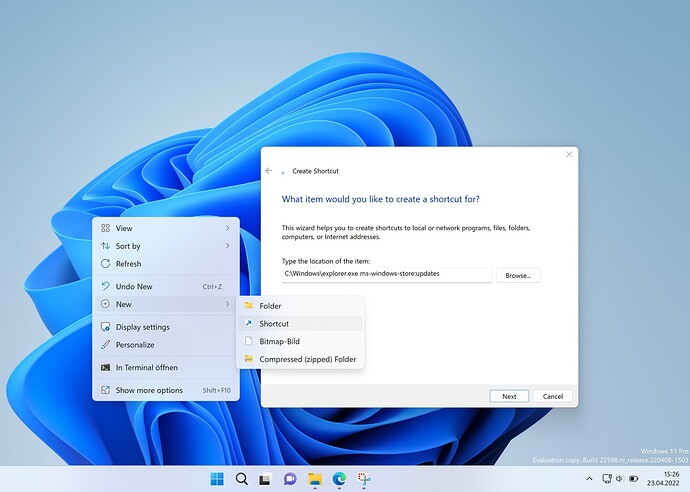Screen dimensions: 690x492
Task: Choose Shortcut in the New submenu
Action: [x=274, y=324]
